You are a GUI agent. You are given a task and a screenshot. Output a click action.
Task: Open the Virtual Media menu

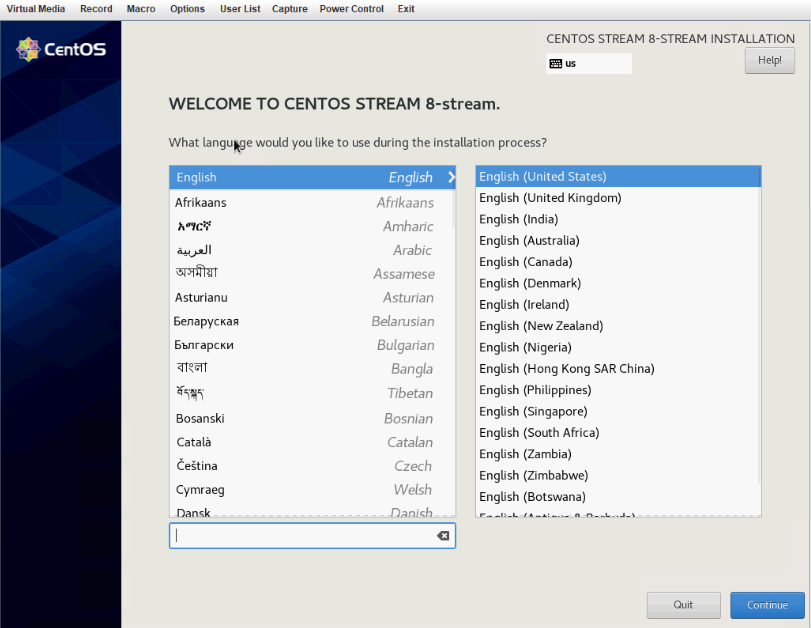[36, 9]
